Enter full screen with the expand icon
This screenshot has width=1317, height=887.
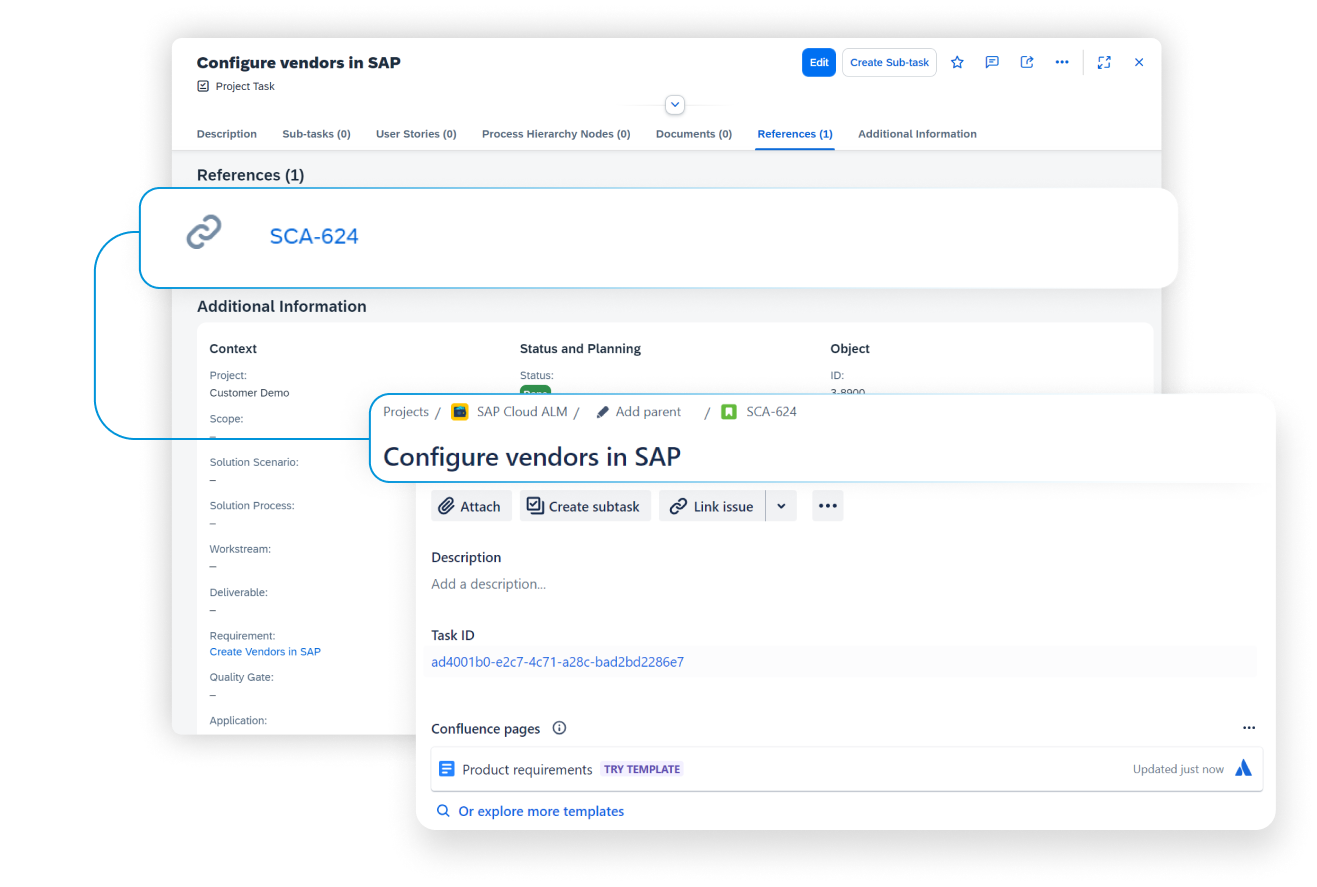click(x=1104, y=62)
